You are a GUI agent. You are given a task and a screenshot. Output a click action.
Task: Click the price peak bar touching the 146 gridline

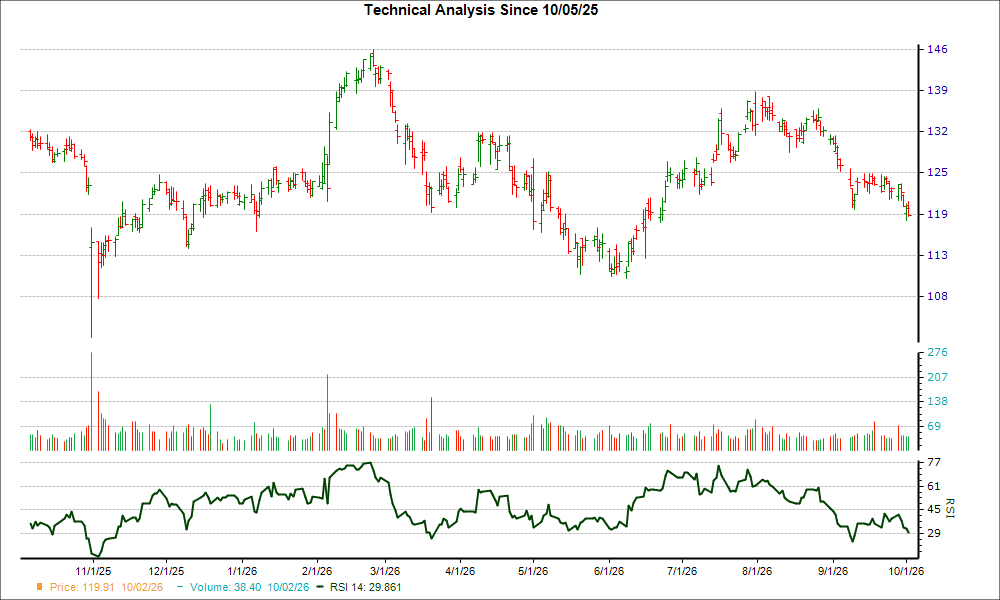click(373, 58)
